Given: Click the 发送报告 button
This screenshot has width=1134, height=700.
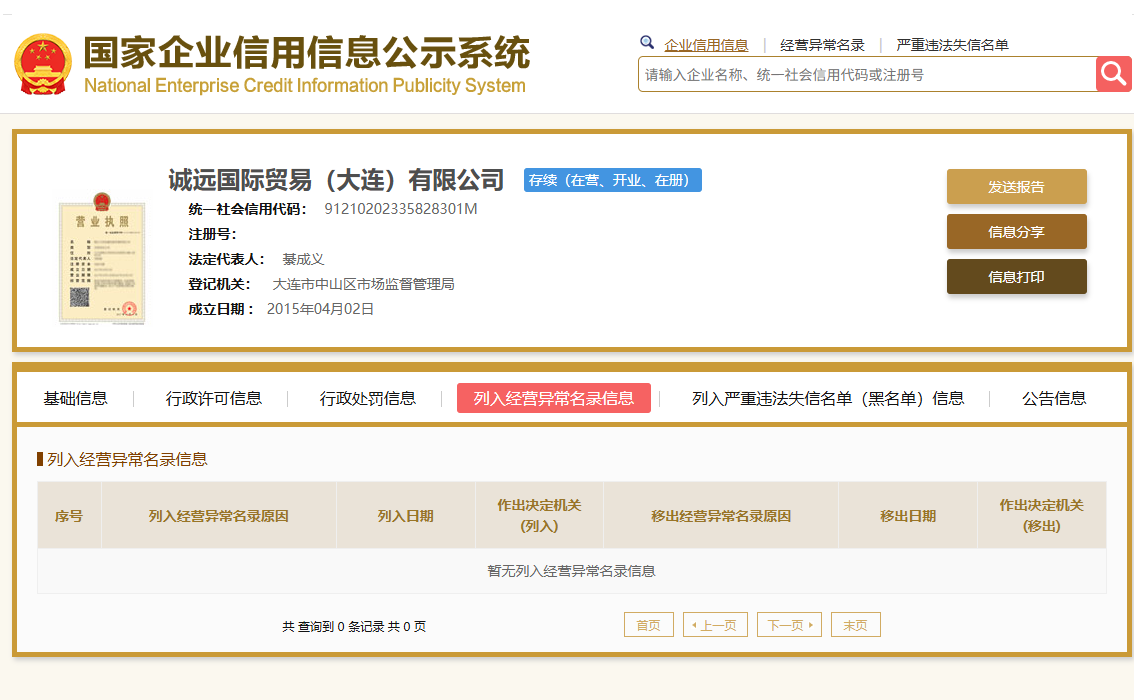Looking at the screenshot, I should click(x=1016, y=187).
